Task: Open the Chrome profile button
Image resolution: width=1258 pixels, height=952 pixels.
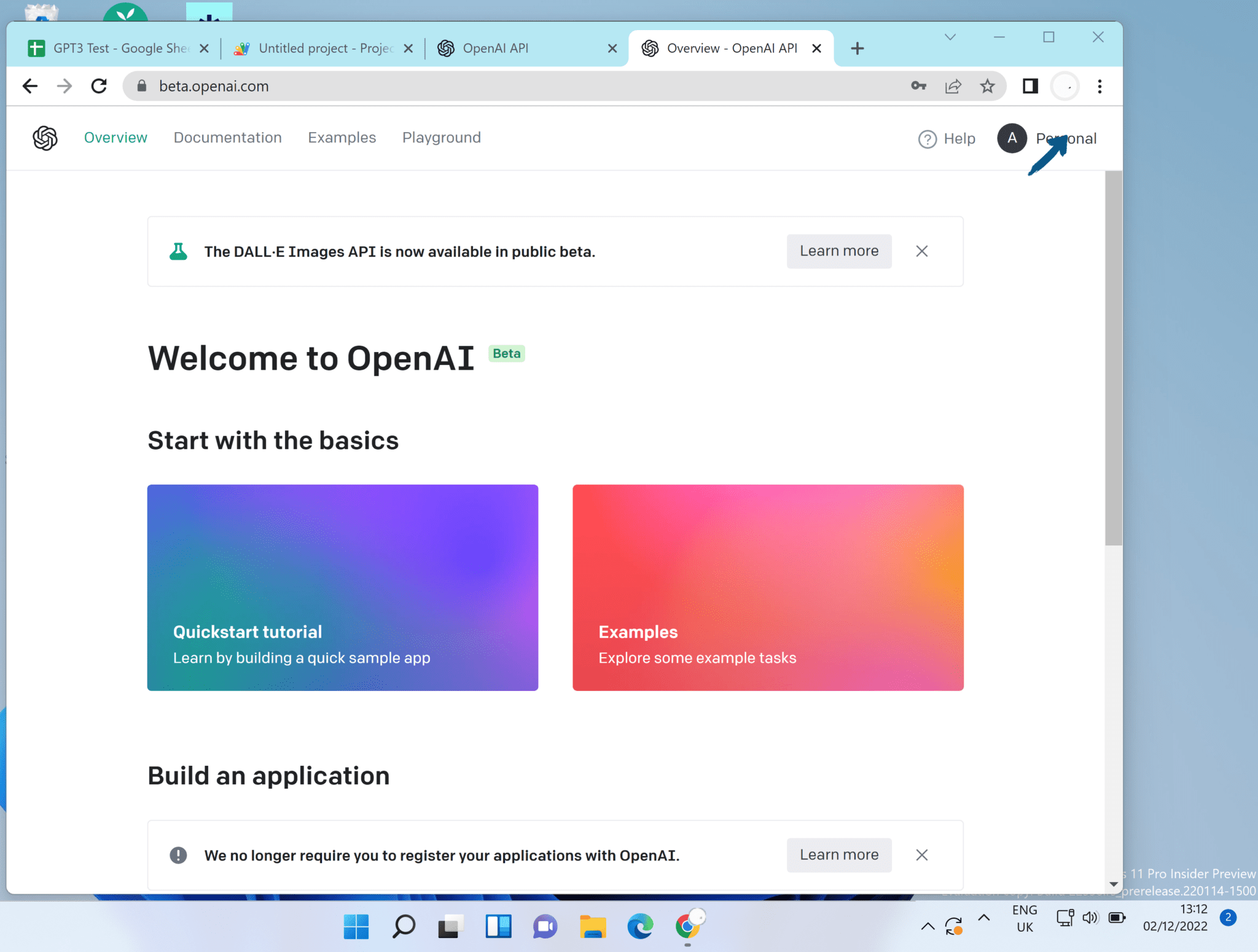Action: pyautogui.click(x=1065, y=86)
